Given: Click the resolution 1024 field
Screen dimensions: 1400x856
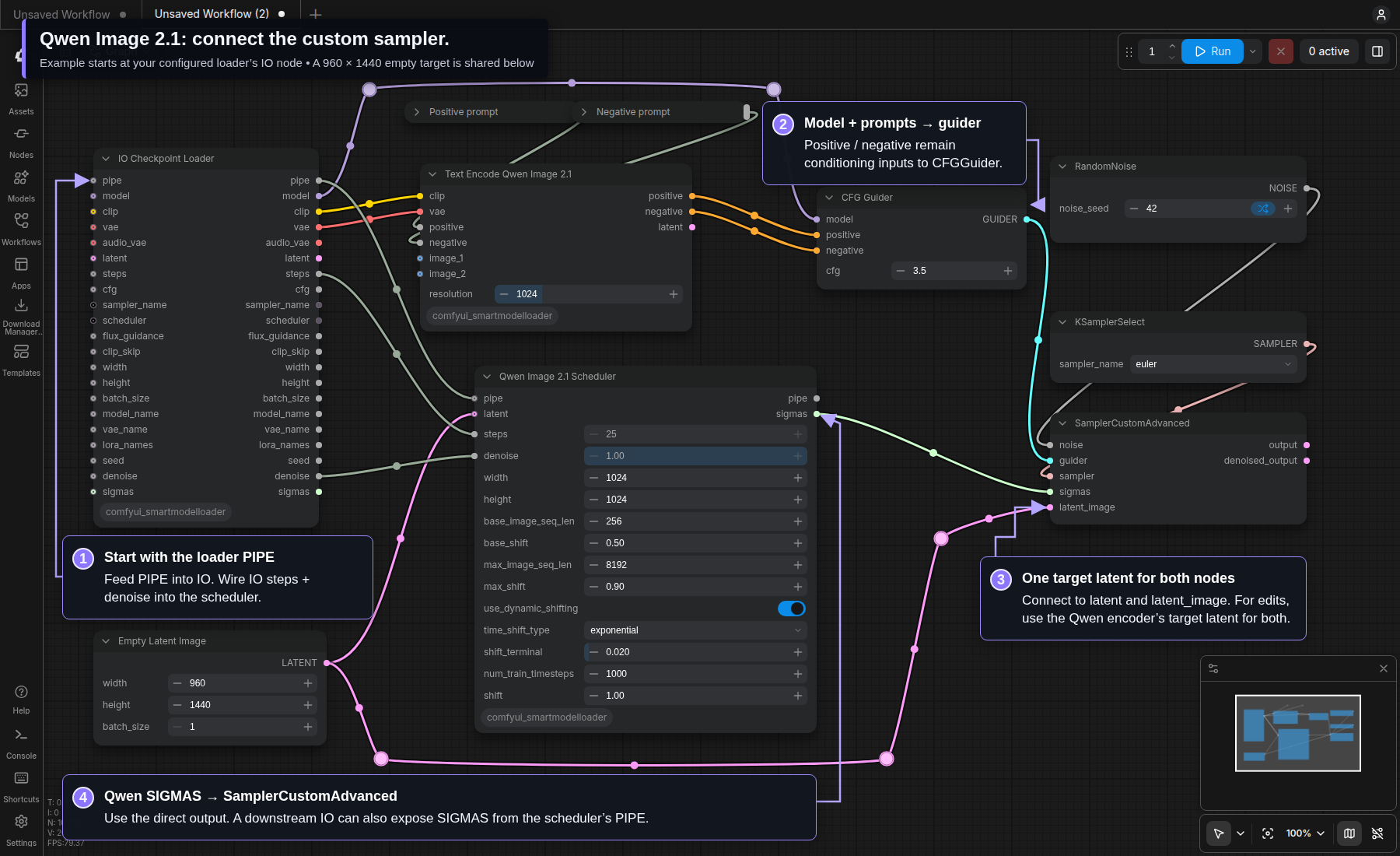Looking at the screenshot, I should click(589, 294).
